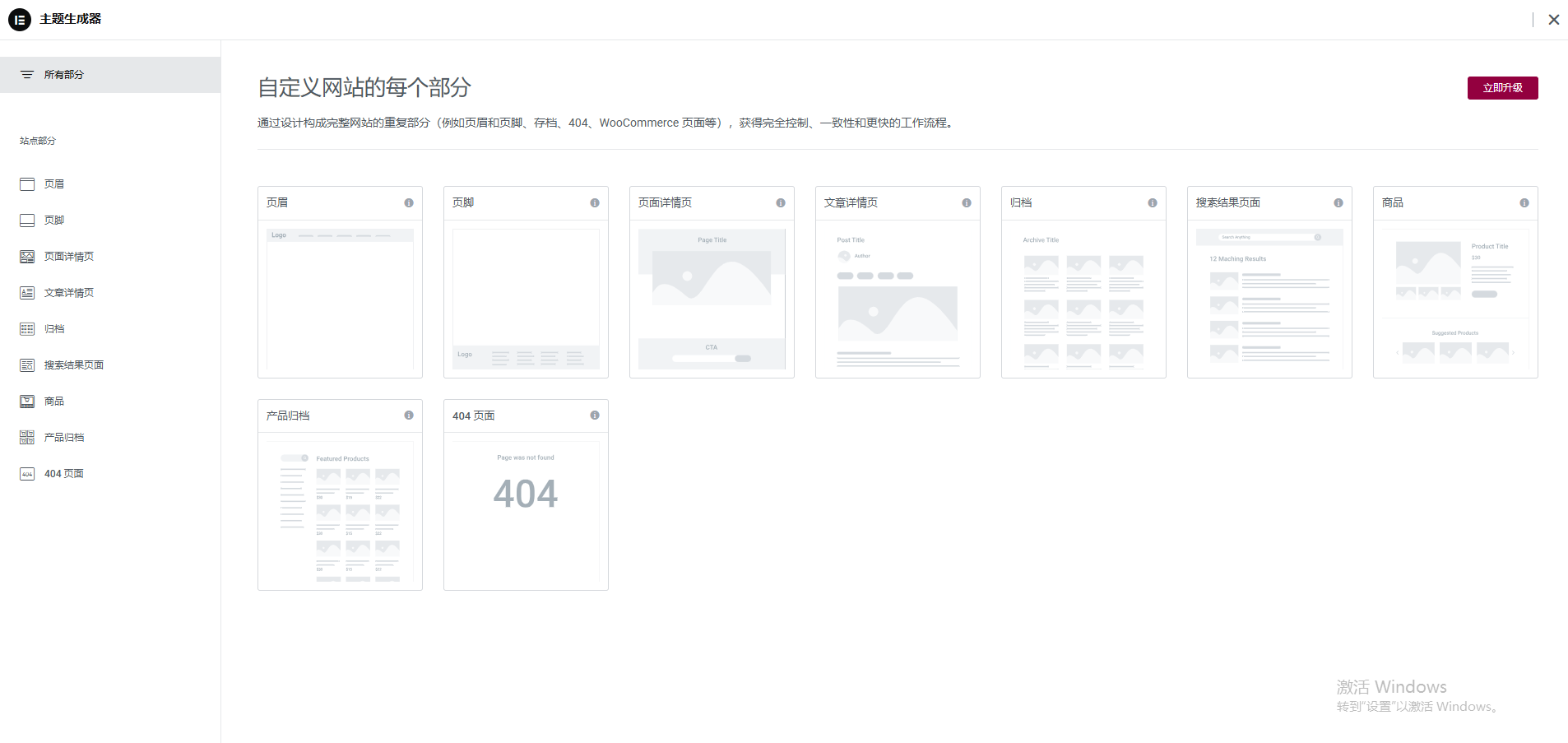1568x743 pixels.
Task: Click the Elementor logo in the header
Action: (x=19, y=19)
